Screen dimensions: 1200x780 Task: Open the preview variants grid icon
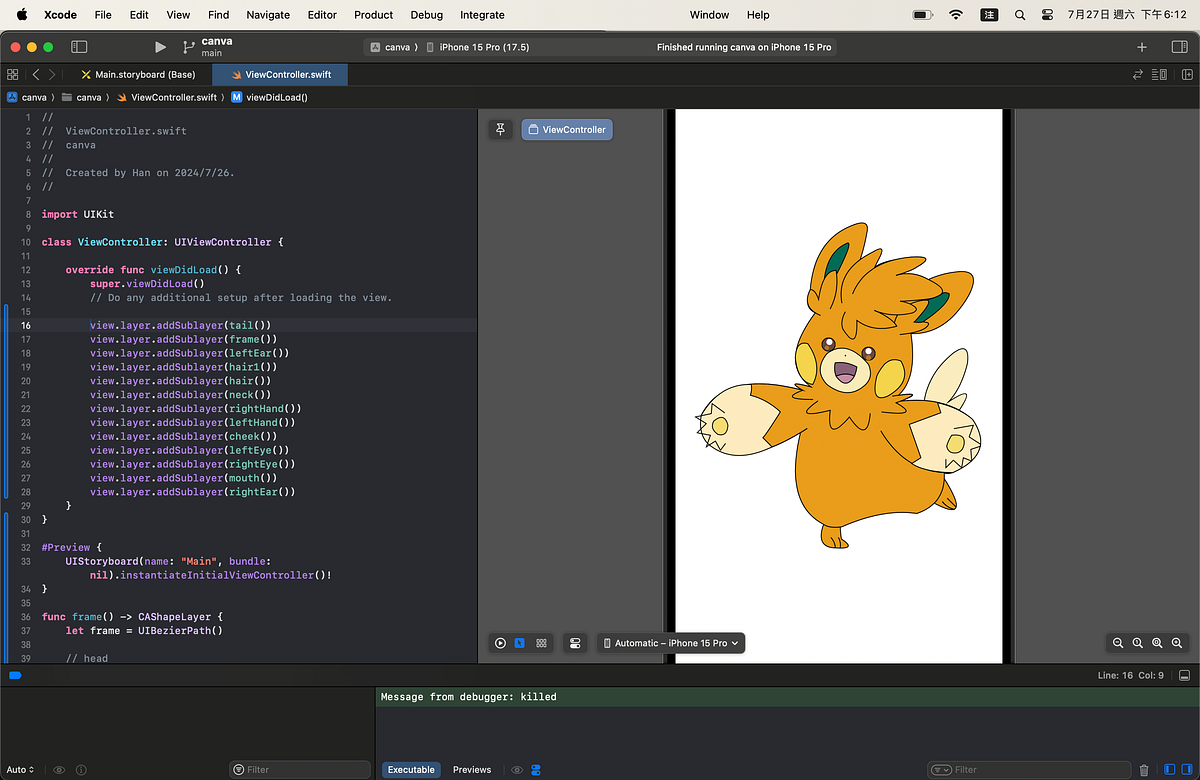[541, 643]
